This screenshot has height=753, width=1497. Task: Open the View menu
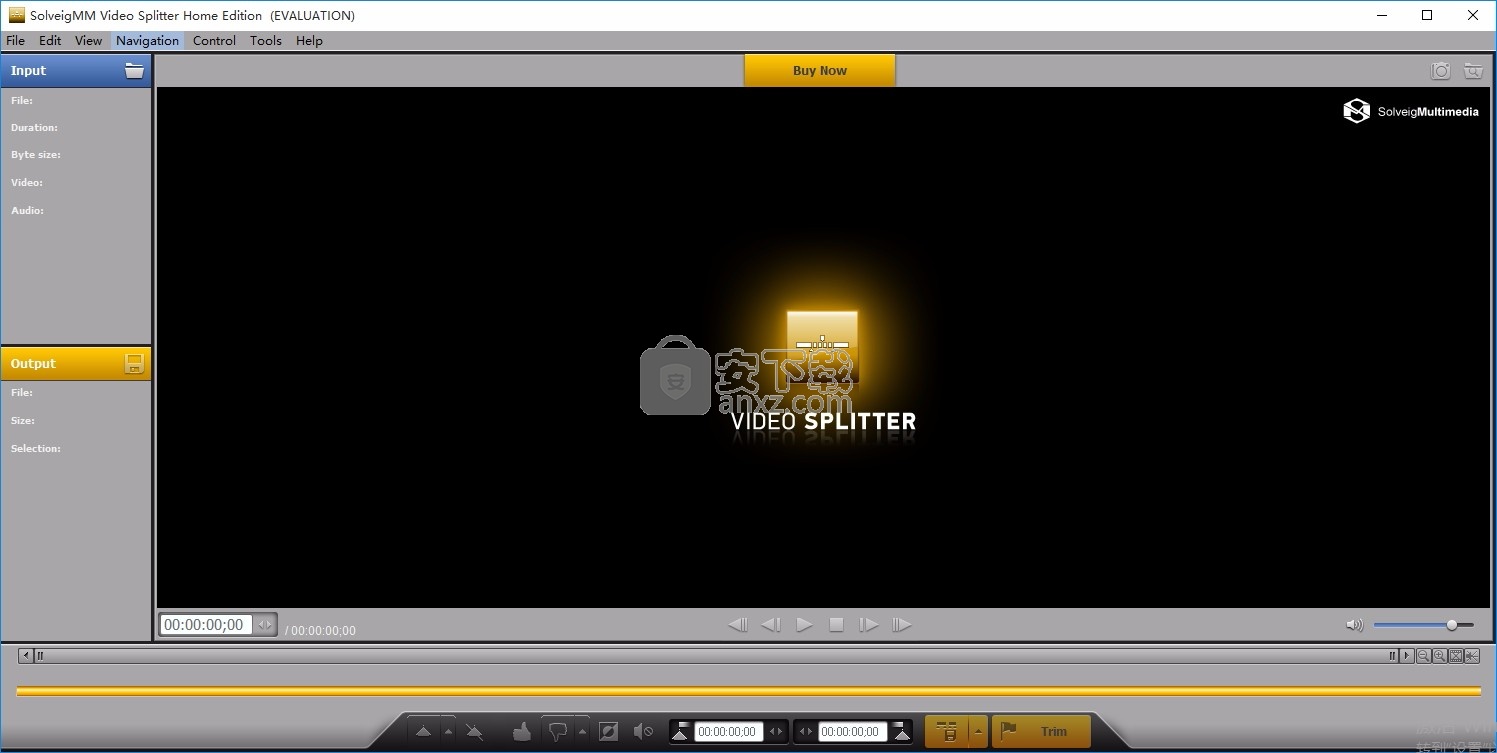(89, 41)
